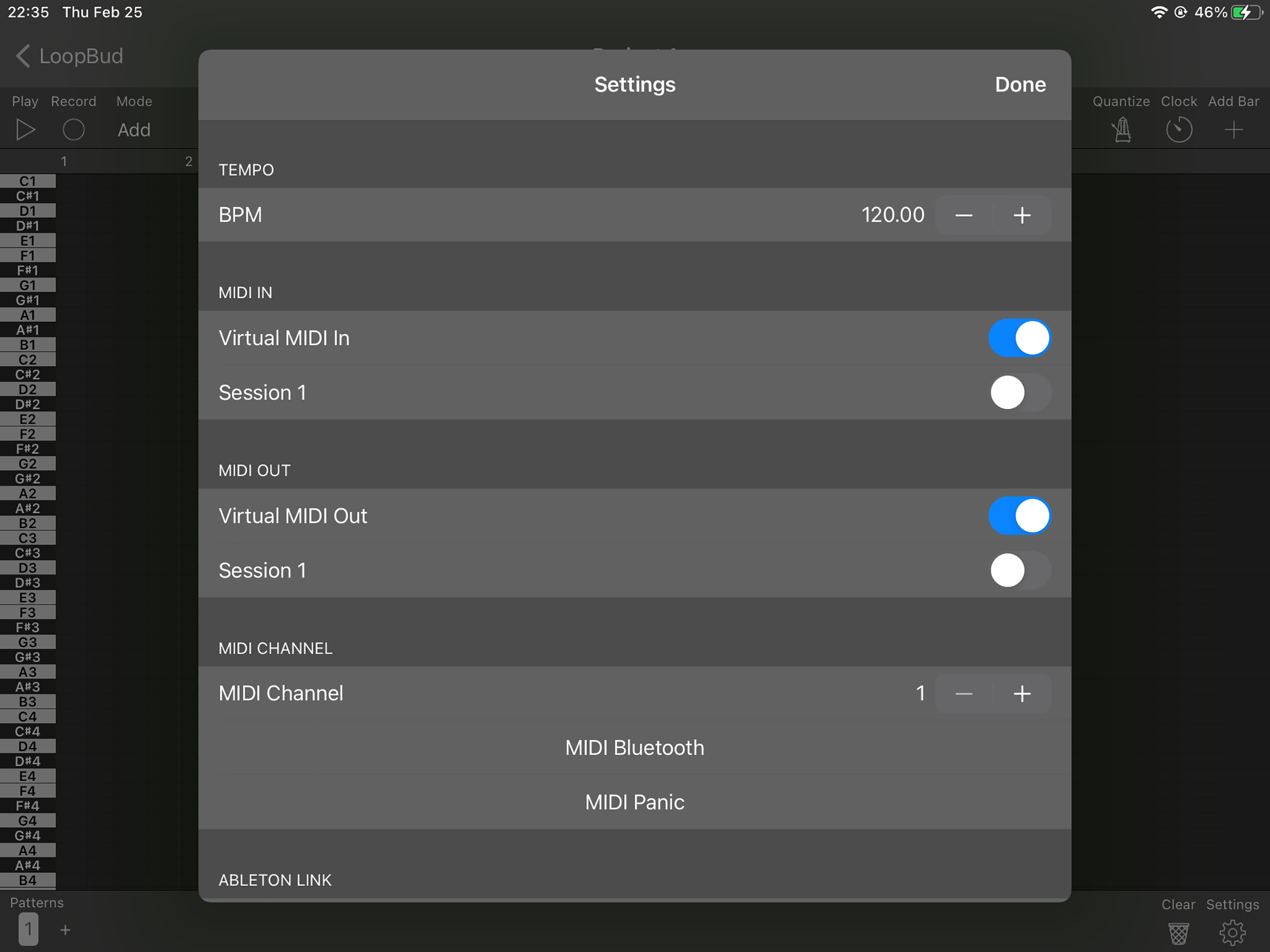Viewport: 1270px width, 952px height.
Task: Add a new pattern with plus icon
Action: pos(66,930)
